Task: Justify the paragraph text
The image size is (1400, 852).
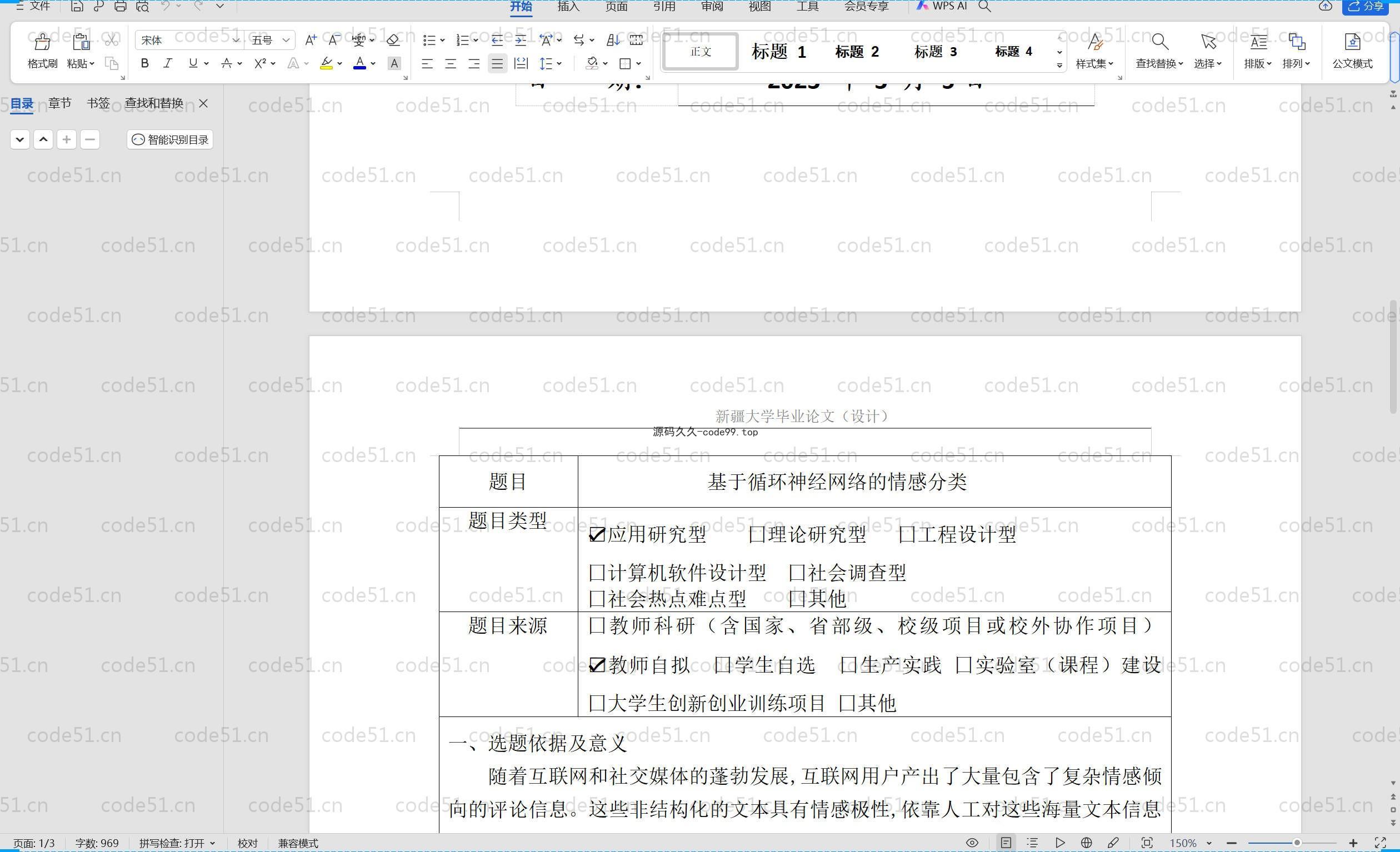Action: (x=497, y=64)
